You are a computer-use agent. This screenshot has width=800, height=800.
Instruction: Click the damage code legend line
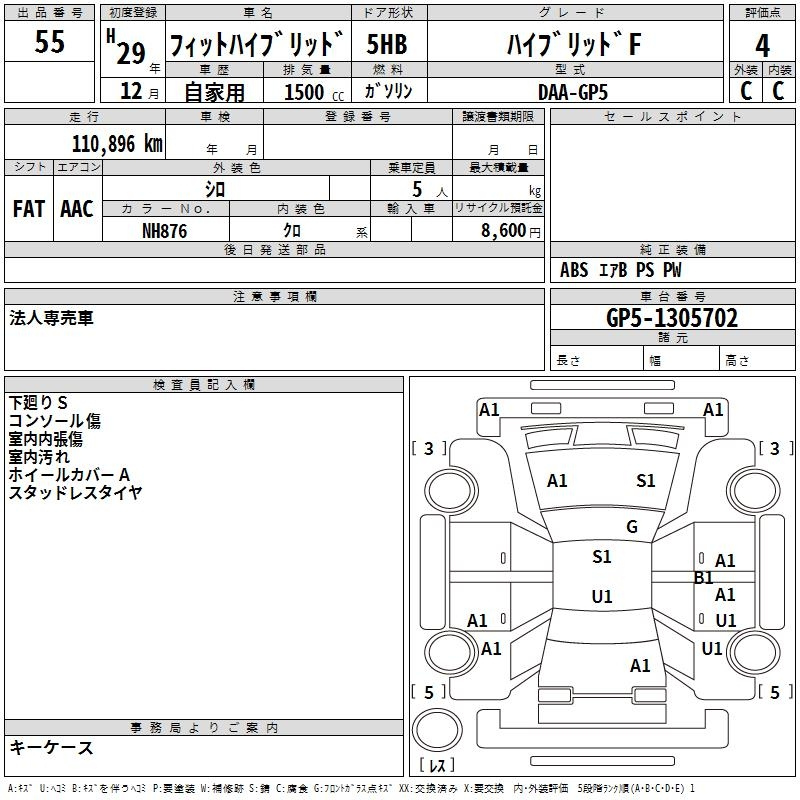351,788
